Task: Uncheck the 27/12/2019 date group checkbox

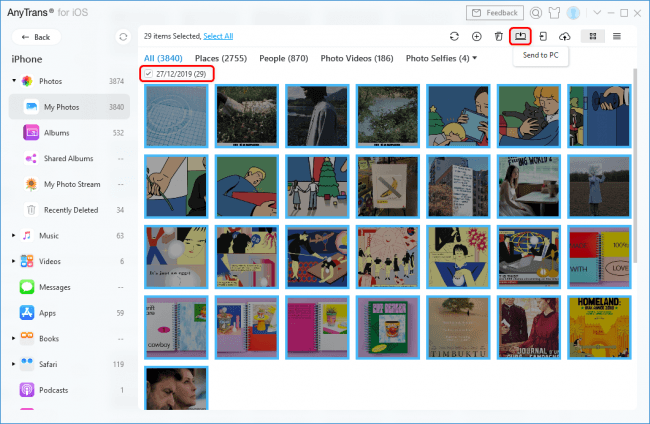Action: point(149,74)
